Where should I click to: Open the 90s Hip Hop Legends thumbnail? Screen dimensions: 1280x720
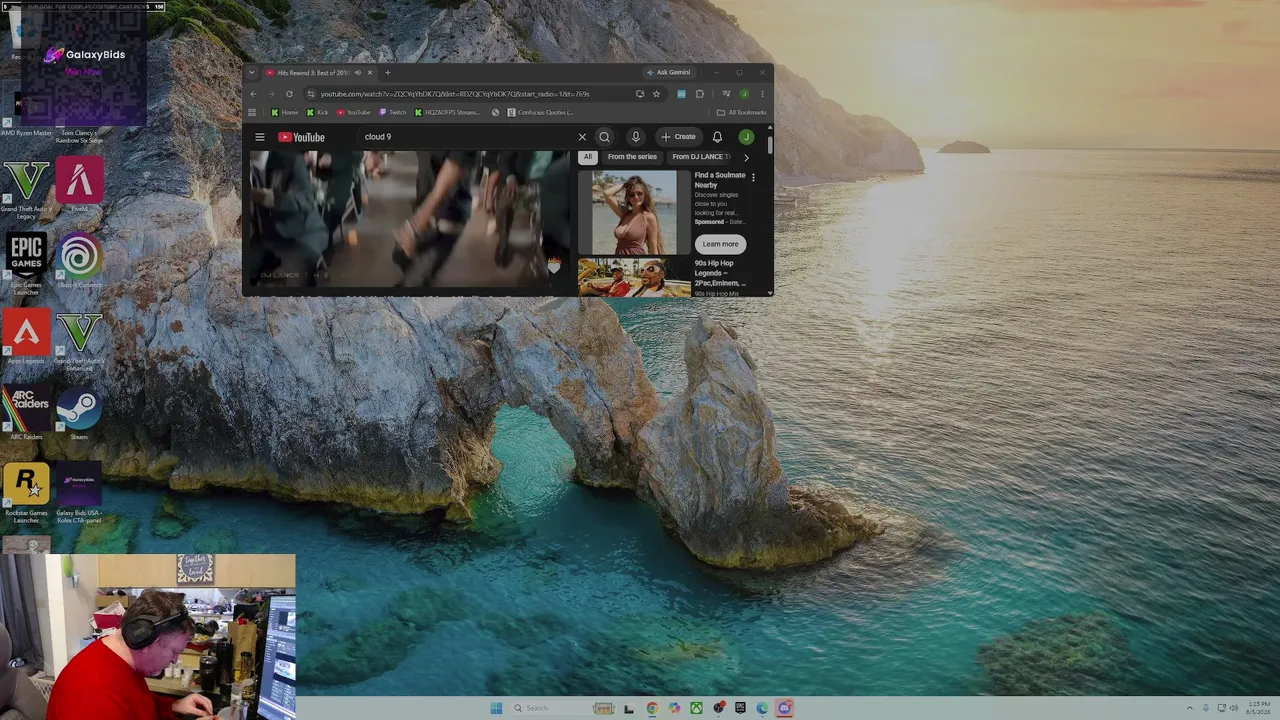(634, 278)
